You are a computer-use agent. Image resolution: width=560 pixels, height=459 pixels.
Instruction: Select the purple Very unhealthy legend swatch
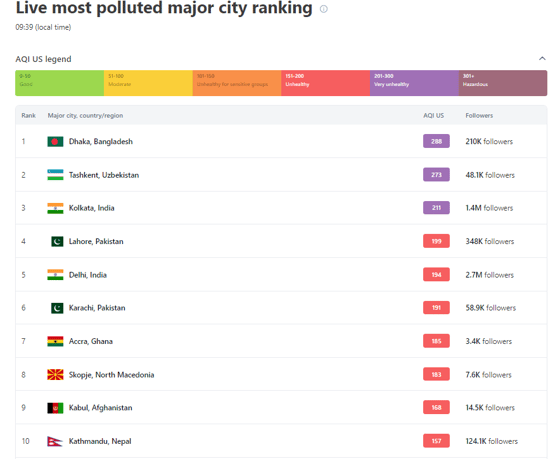coord(414,83)
